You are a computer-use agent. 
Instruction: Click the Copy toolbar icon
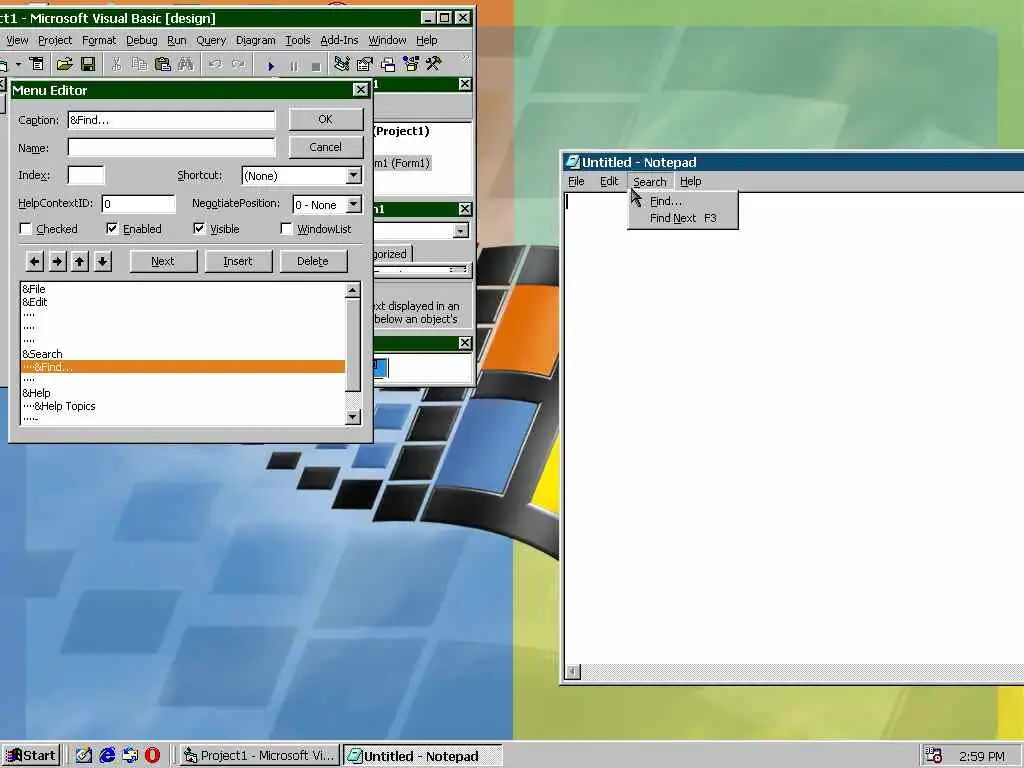tap(139, 64)
